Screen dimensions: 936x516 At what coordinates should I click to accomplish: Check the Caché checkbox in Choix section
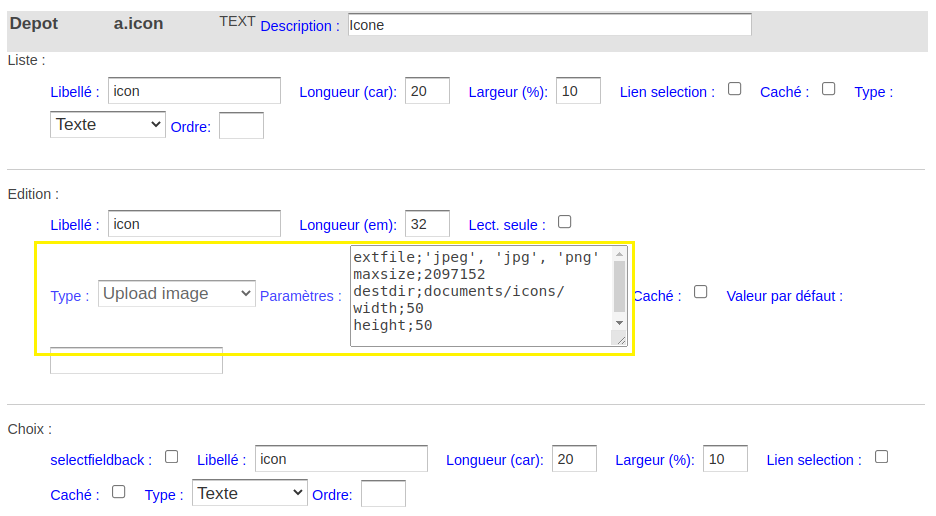coord(118,492)
